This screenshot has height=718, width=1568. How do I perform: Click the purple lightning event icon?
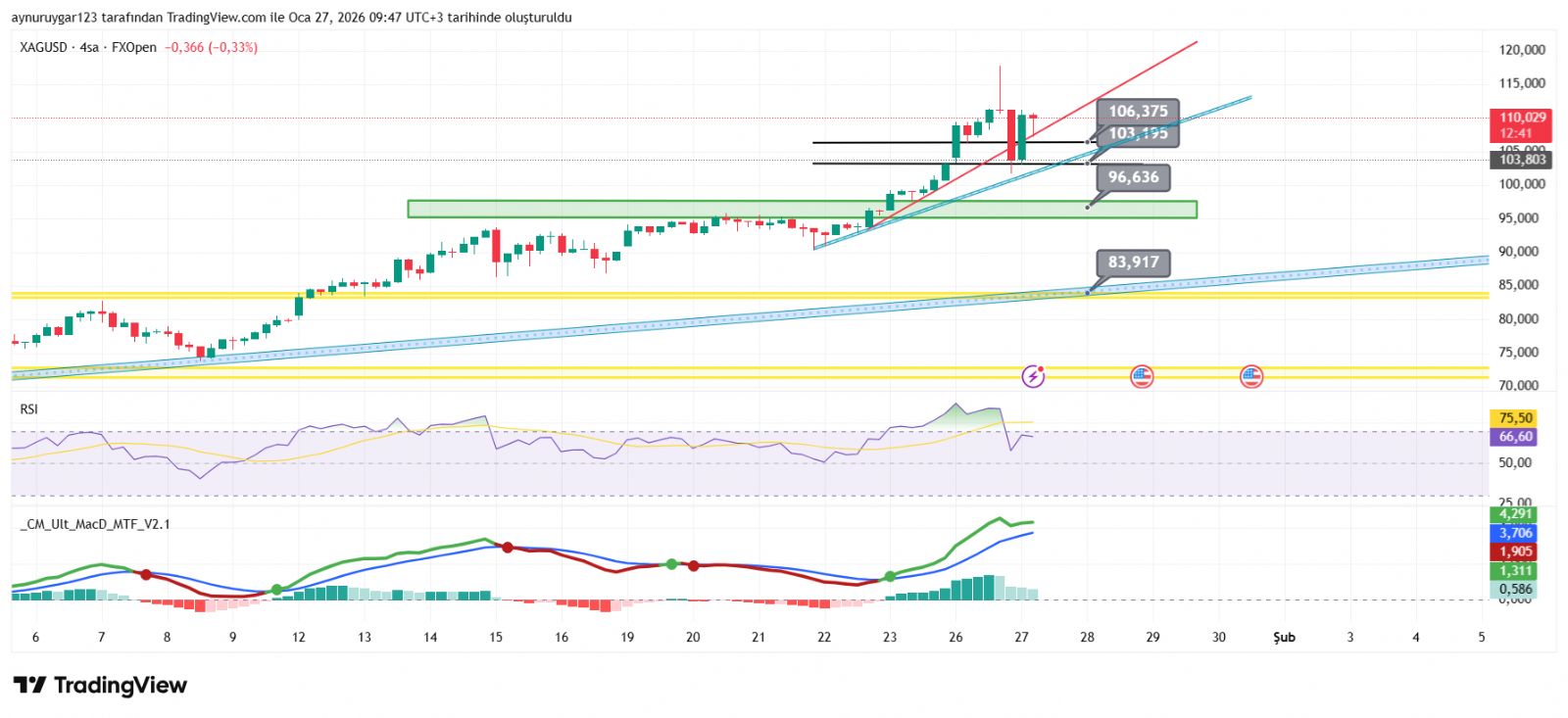point(1033,376)
